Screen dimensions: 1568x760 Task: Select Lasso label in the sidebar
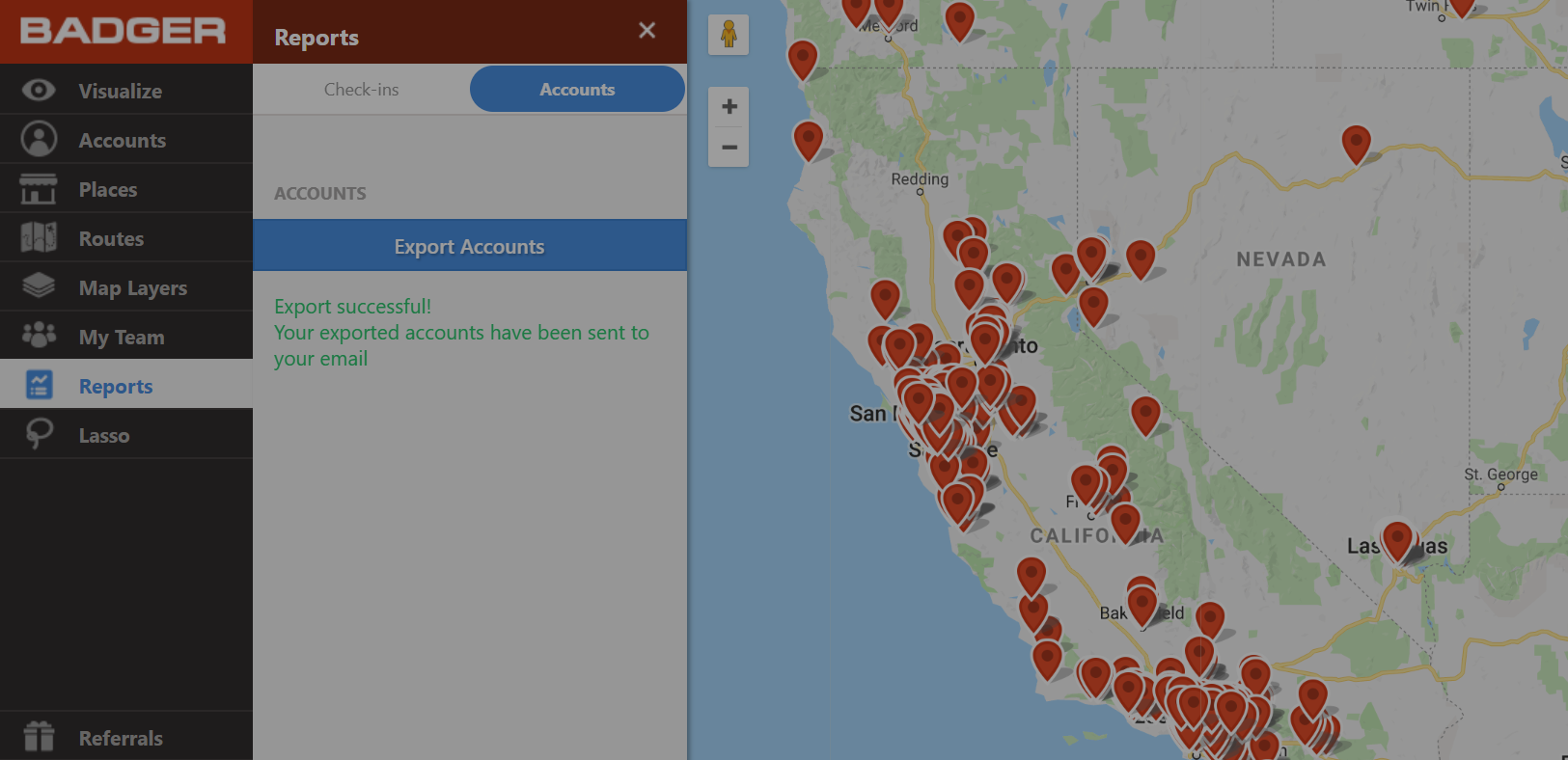(104, 435)
